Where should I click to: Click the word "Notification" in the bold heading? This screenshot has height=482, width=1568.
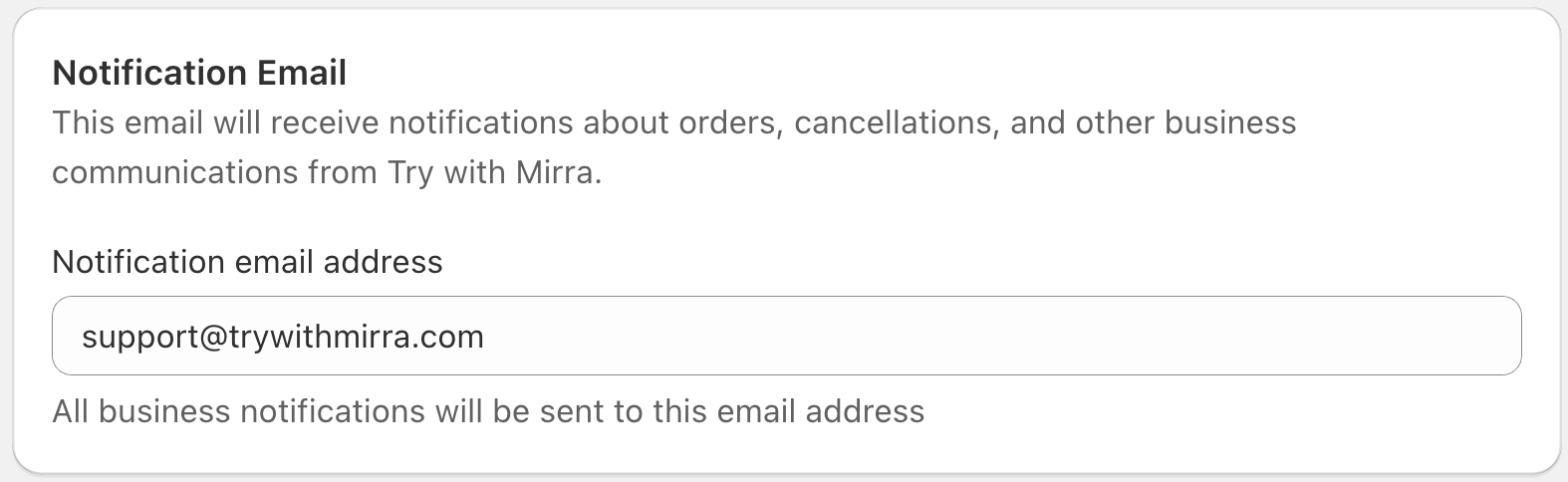(x=149, y=73)
